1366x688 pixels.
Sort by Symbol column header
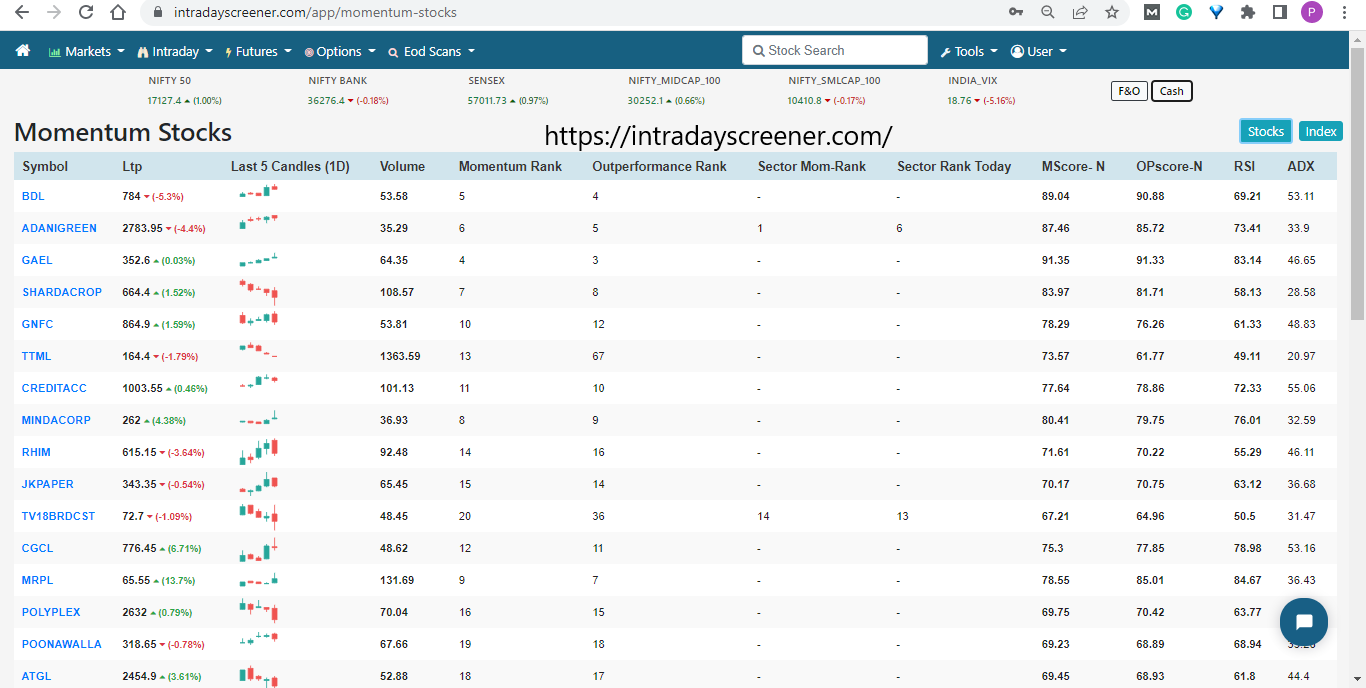pos(45,167)
